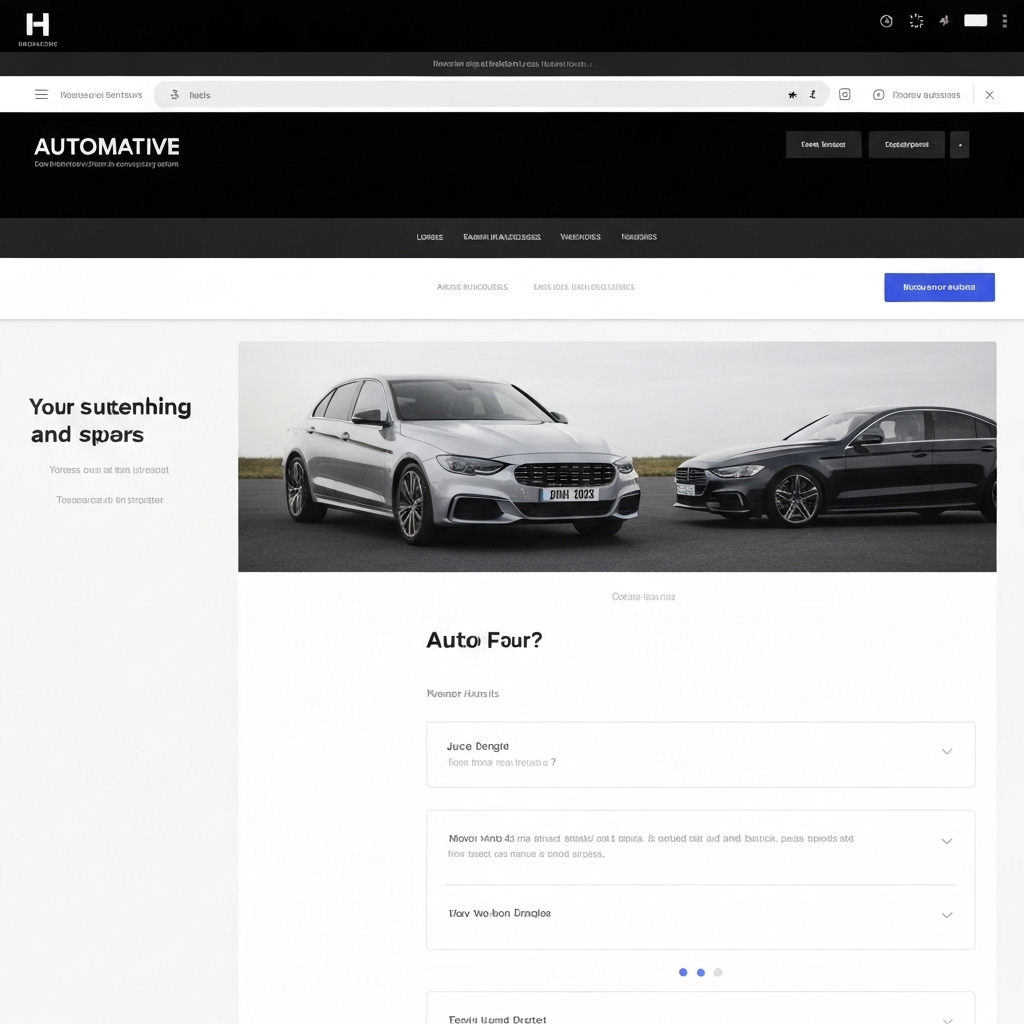1024x1024 pixels.
Task: Open the last item in the dark navigation bar
Action: coord(639,237)
